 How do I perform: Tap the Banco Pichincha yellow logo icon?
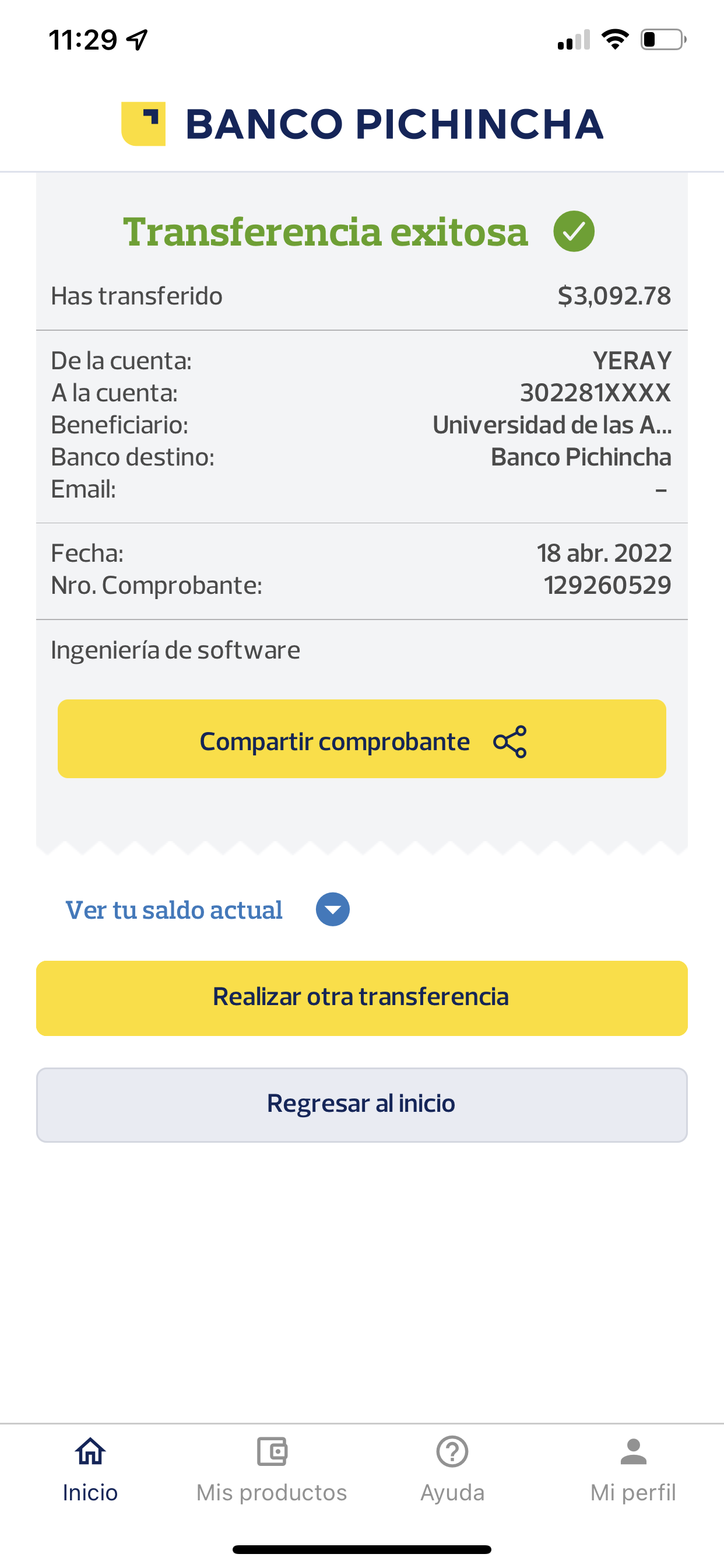(x=143, y=124)
